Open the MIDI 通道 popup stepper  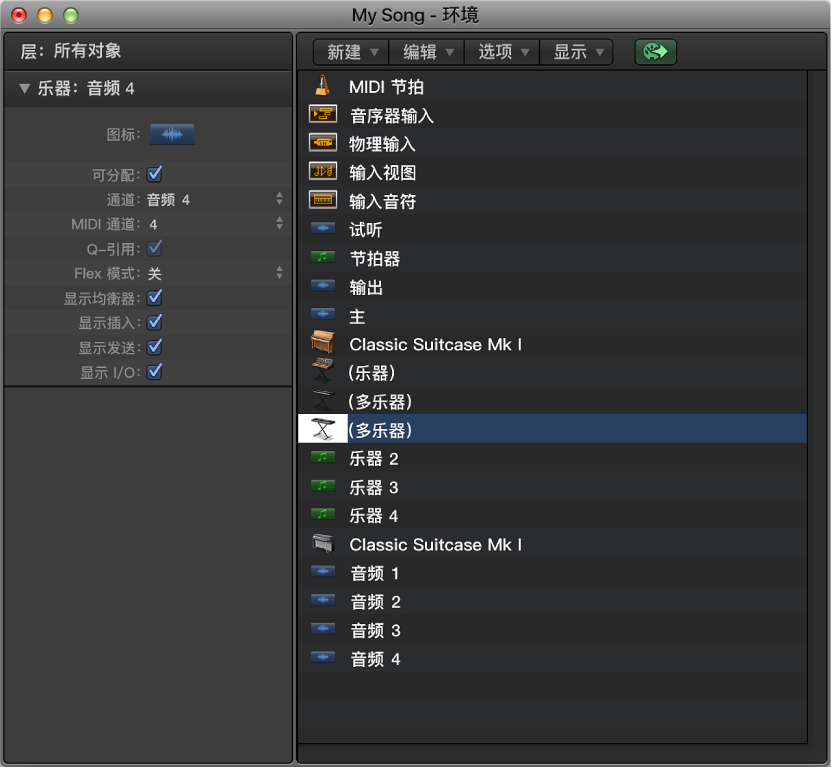pos(280,223)
